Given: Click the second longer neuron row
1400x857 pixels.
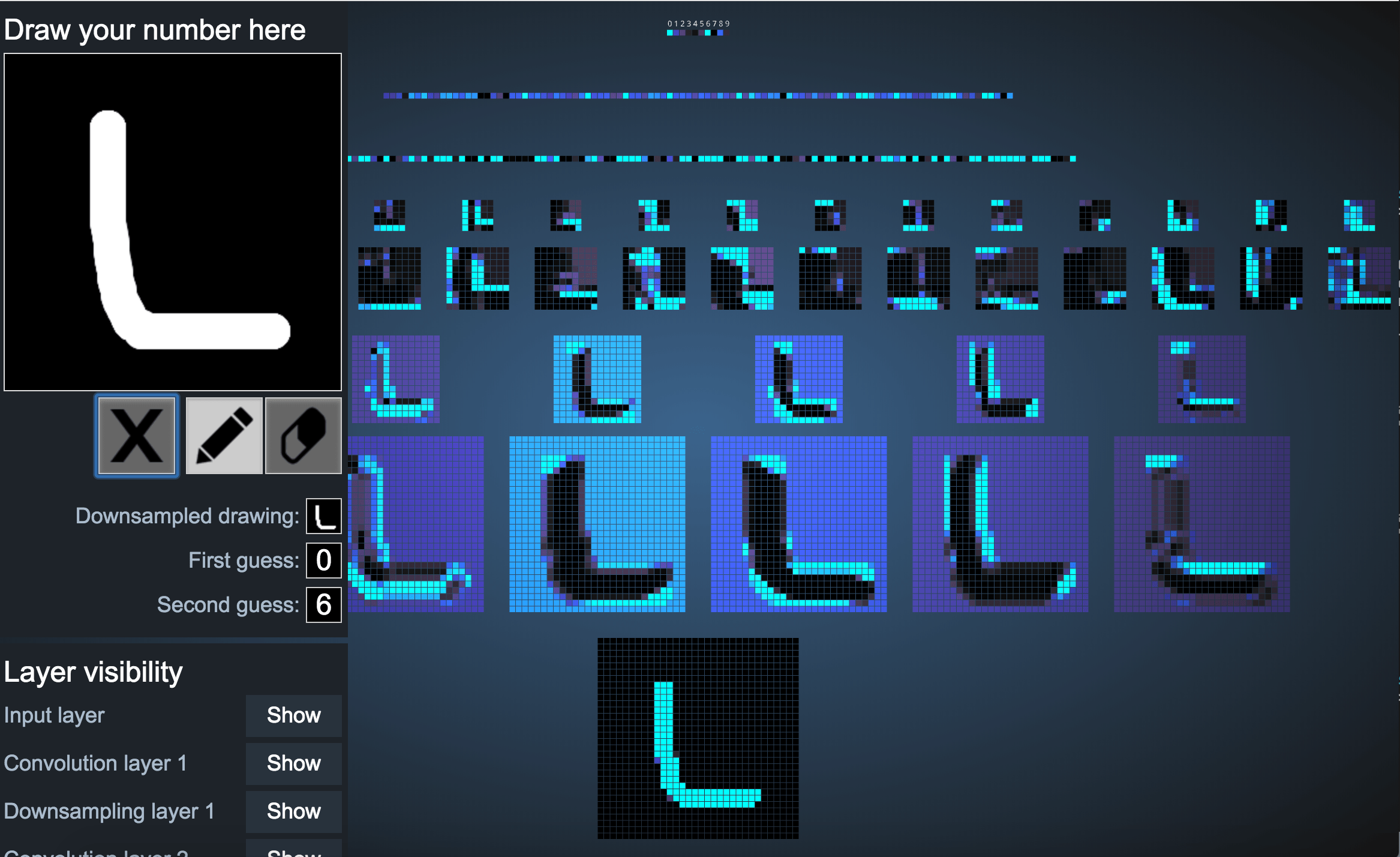Looking at the screenshot, I should [711, 158].
